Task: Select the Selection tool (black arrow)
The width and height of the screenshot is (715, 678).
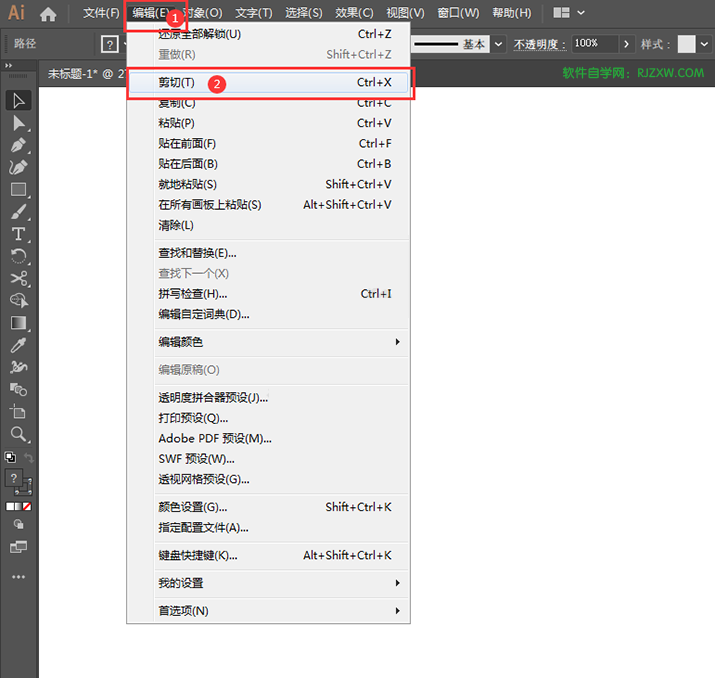Action: pyautogui.click(x=18, y=101)
